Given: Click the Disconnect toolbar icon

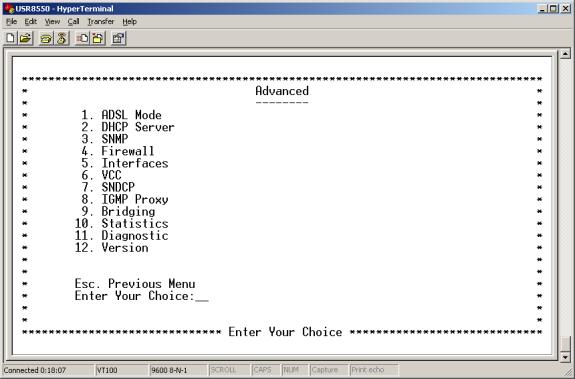Looking at the screenshot, I should click(x=62, y=38).
